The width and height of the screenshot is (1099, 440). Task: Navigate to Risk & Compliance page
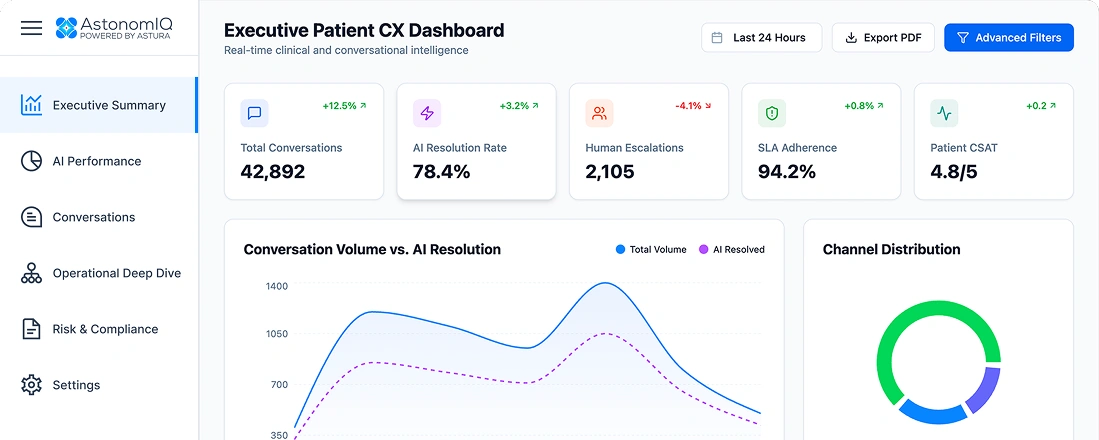coord(105,329)
